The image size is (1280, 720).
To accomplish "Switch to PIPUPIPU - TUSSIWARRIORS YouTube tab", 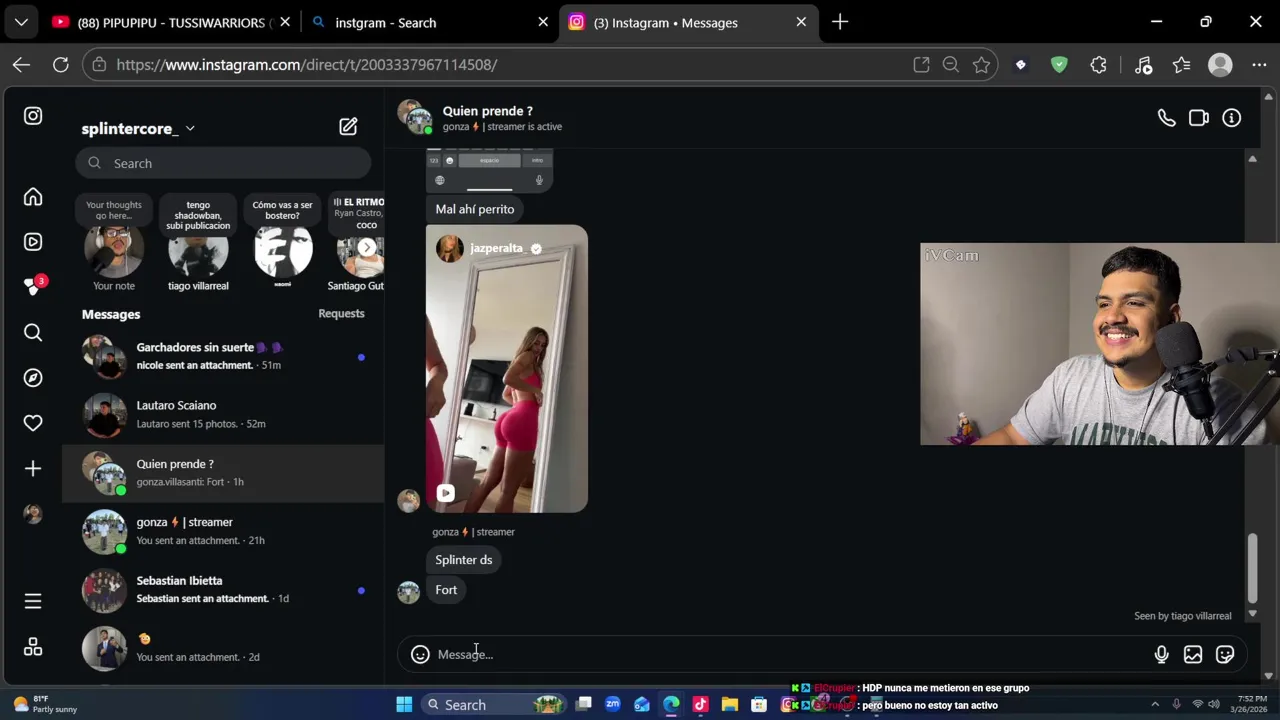I will 173,22.
